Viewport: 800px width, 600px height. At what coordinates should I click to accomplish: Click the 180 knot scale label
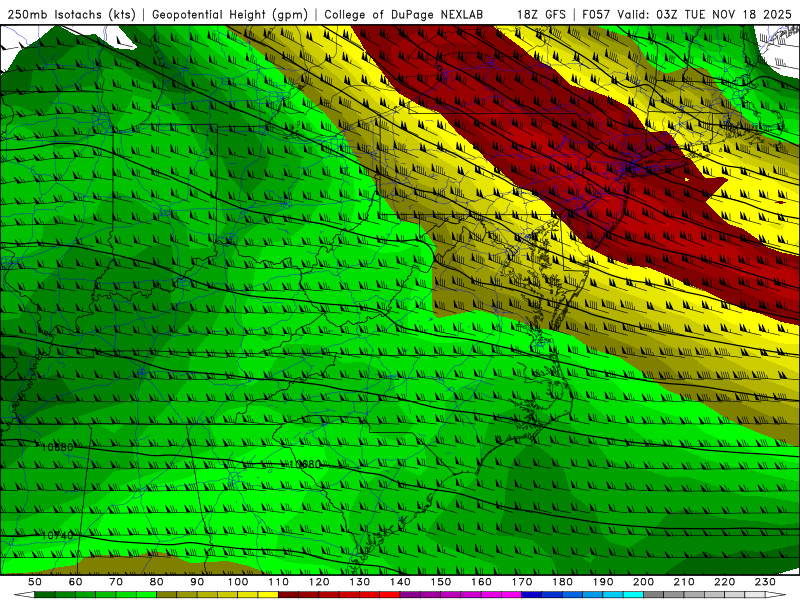[x=562, y=582]
